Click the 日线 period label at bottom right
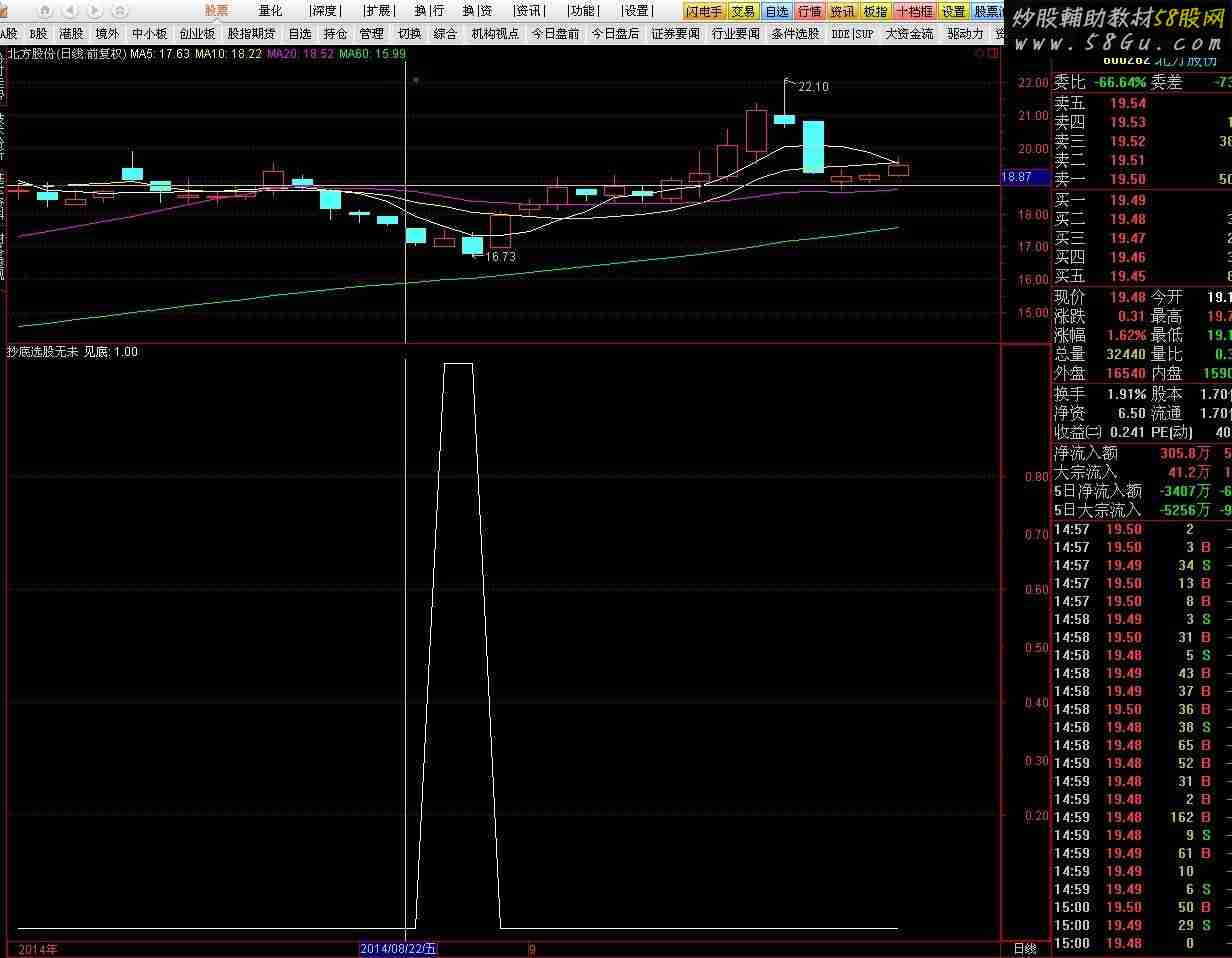Viewport: 1232px width, 958px height. click(x=1025, y=949)
